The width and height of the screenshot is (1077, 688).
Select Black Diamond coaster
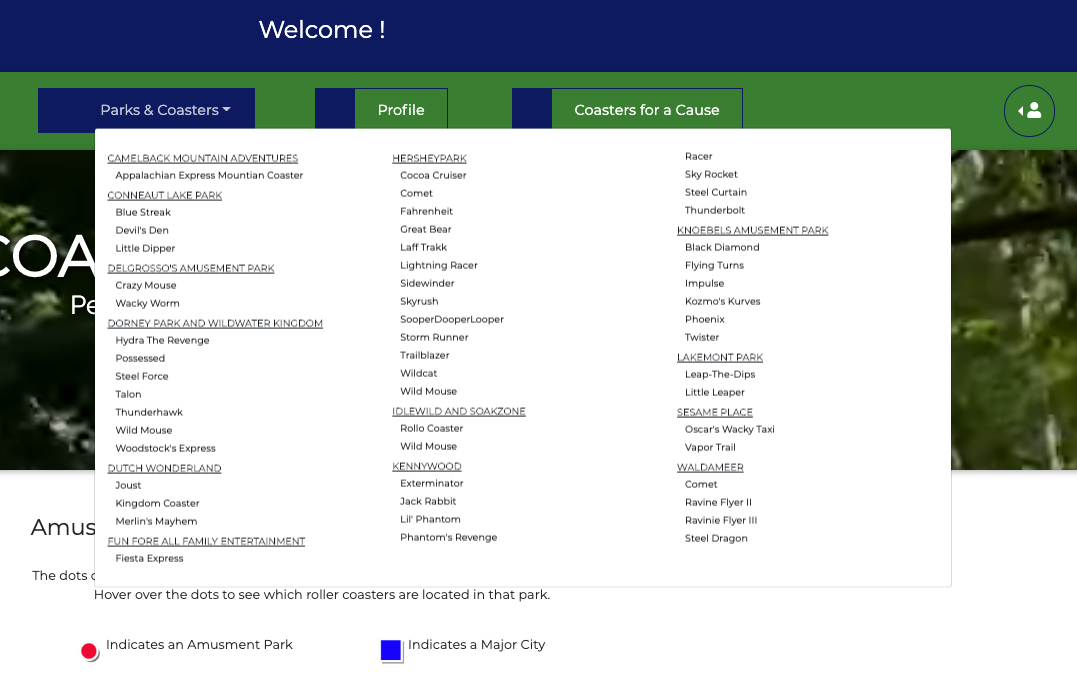click(x=722, y=246)
